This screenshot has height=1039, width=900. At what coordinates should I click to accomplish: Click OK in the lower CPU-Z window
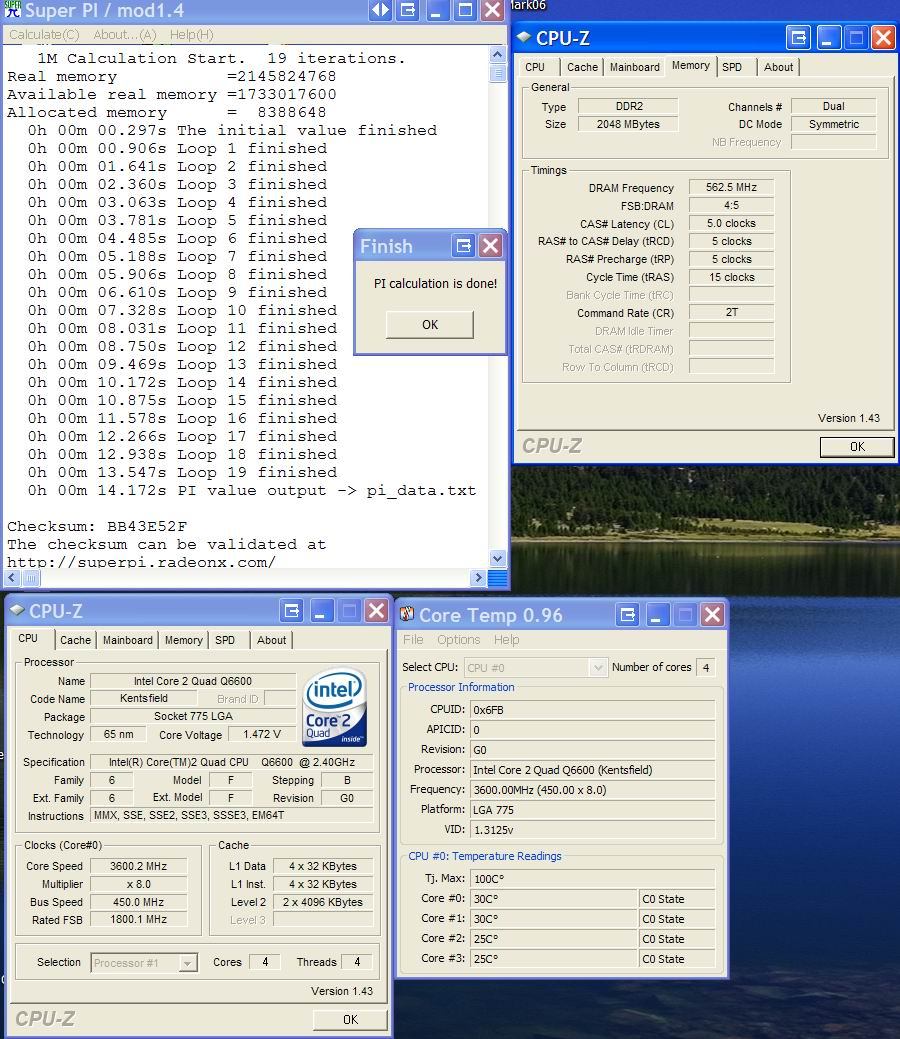pos(350,1019)
